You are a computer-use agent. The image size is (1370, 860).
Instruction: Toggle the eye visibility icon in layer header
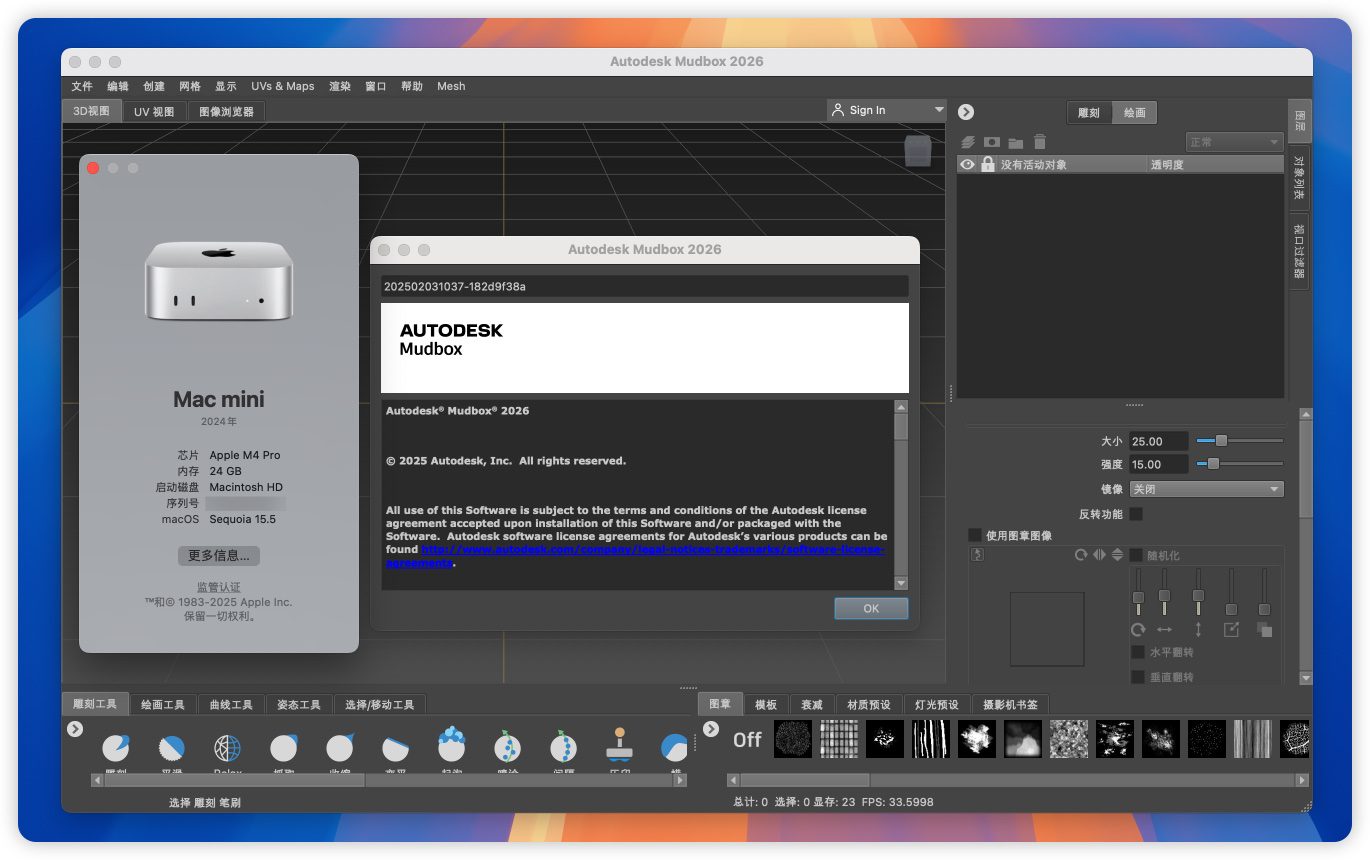967,164
